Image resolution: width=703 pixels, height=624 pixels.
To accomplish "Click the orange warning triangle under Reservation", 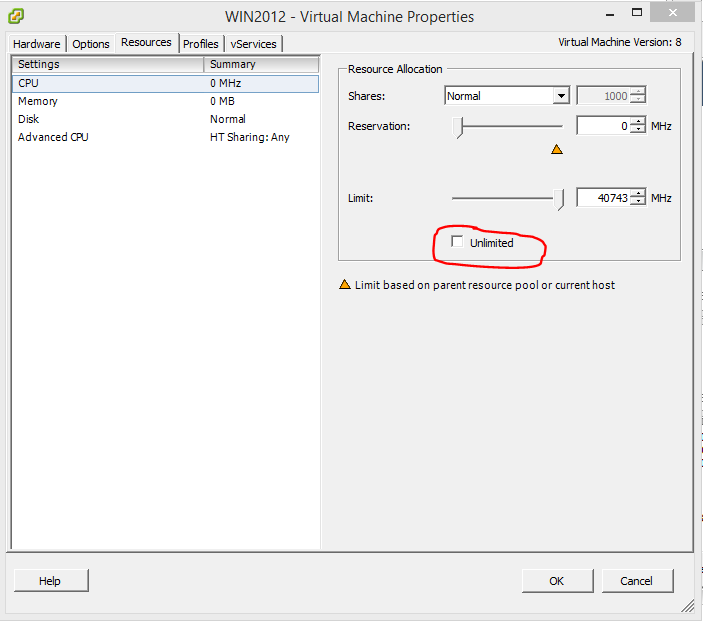I will click(557, 150).
